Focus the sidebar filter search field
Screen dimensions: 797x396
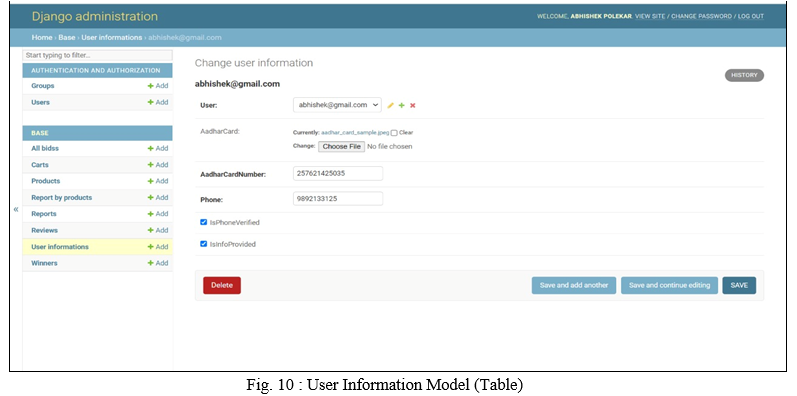coord(98,55)
